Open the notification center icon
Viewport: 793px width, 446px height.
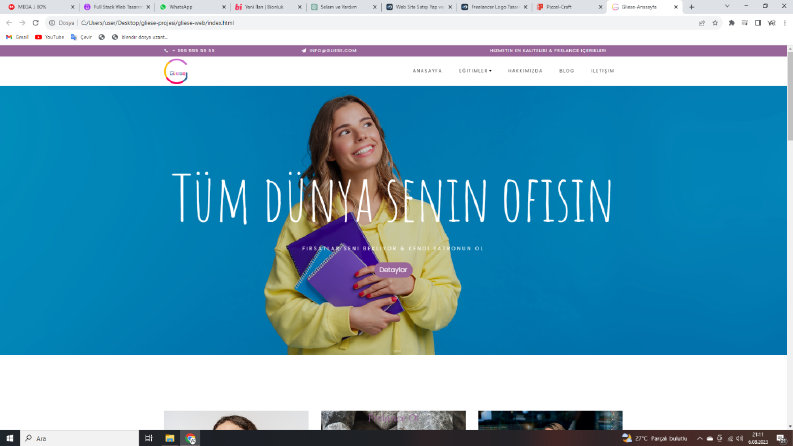click(x=781, y=438)
